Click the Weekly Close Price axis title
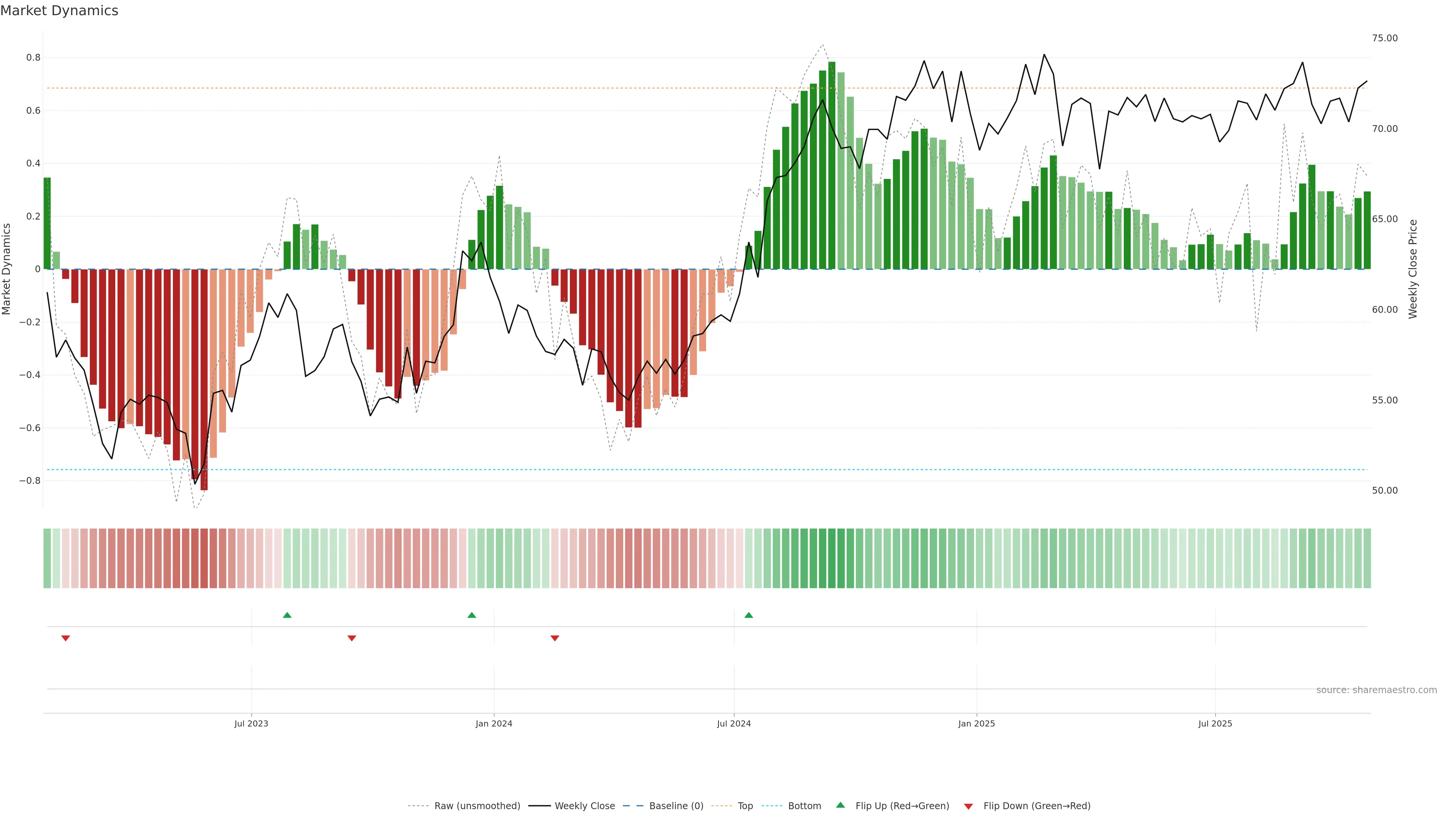1456x819 pixels. (x=1413, y=269)
